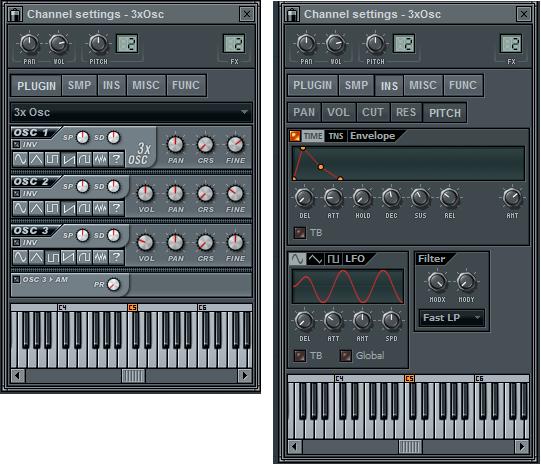
Task: Click the left keyboard scrollbar right arrow
Action: point(245,376)
